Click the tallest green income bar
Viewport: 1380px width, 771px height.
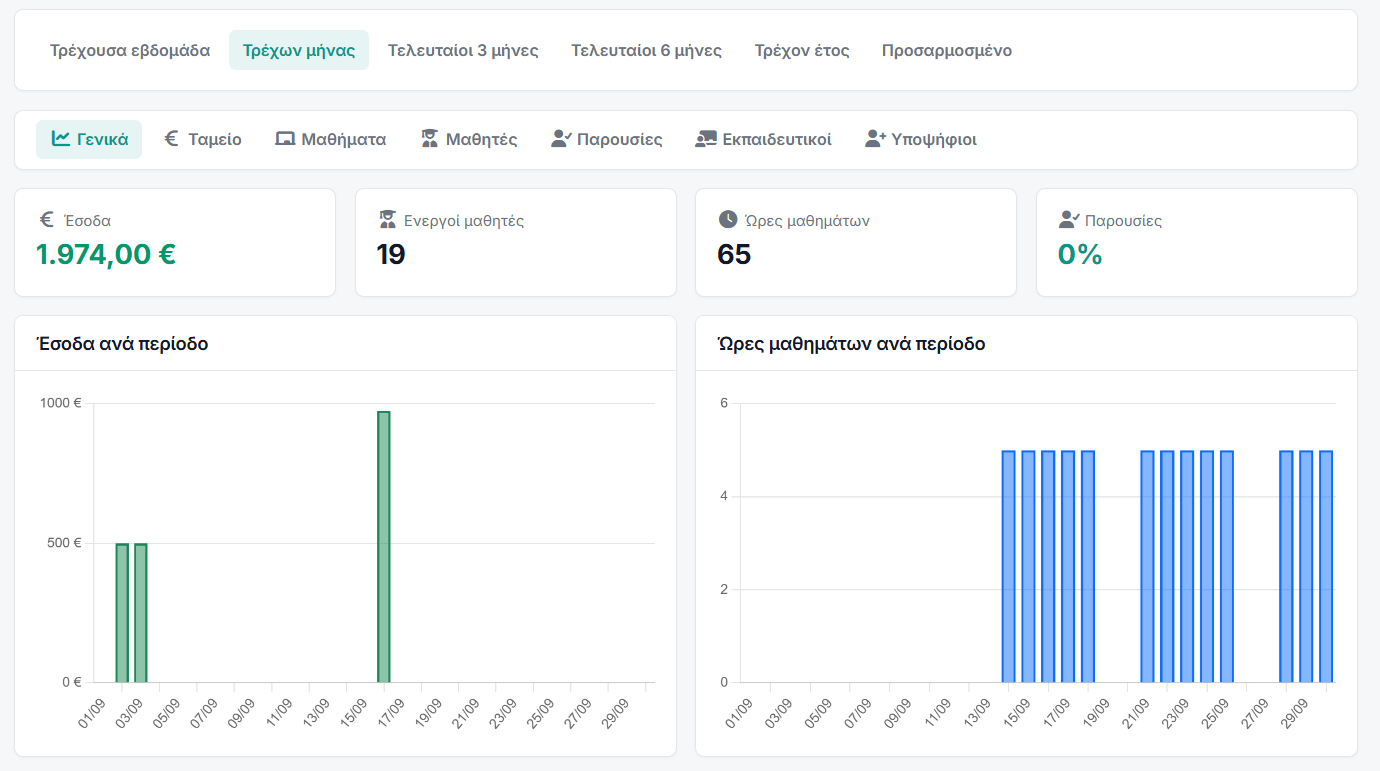(x=384, y=547)
